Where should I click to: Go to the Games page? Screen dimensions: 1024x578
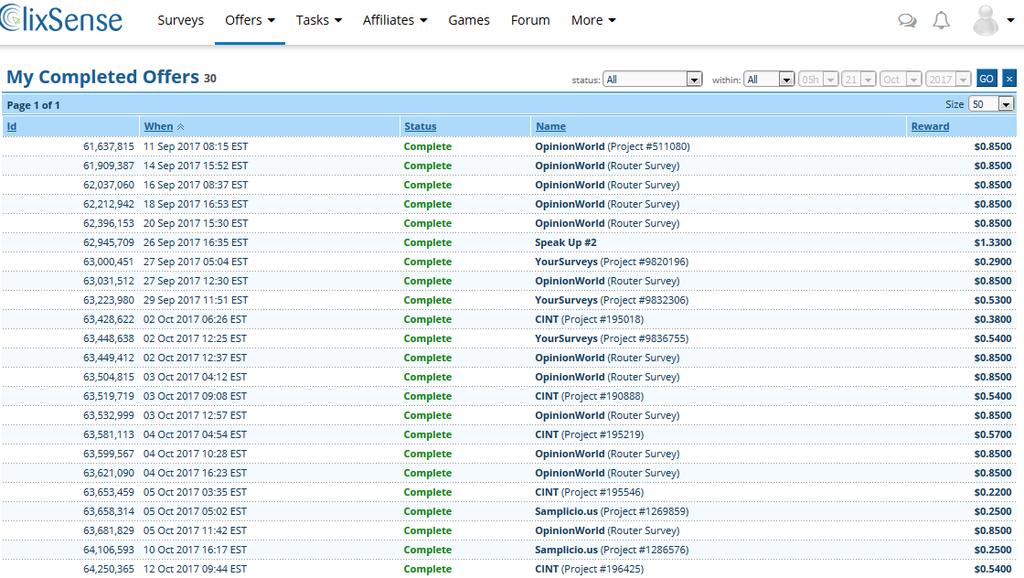468,20
